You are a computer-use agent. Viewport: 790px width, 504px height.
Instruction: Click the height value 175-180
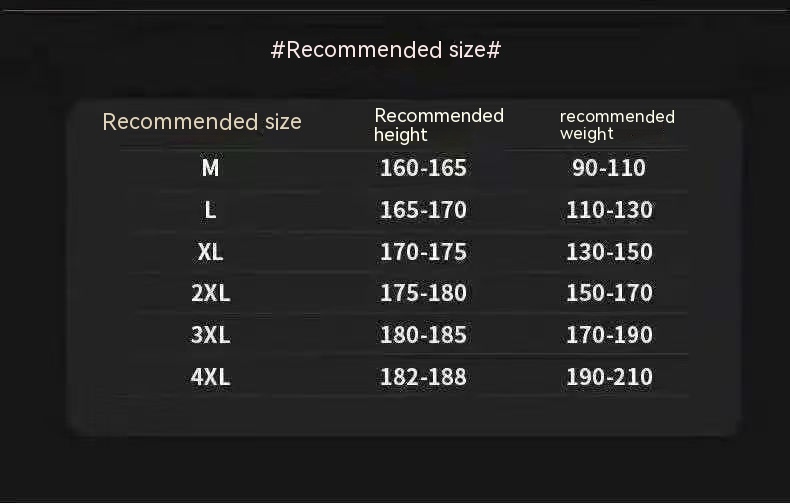point(423,293)
